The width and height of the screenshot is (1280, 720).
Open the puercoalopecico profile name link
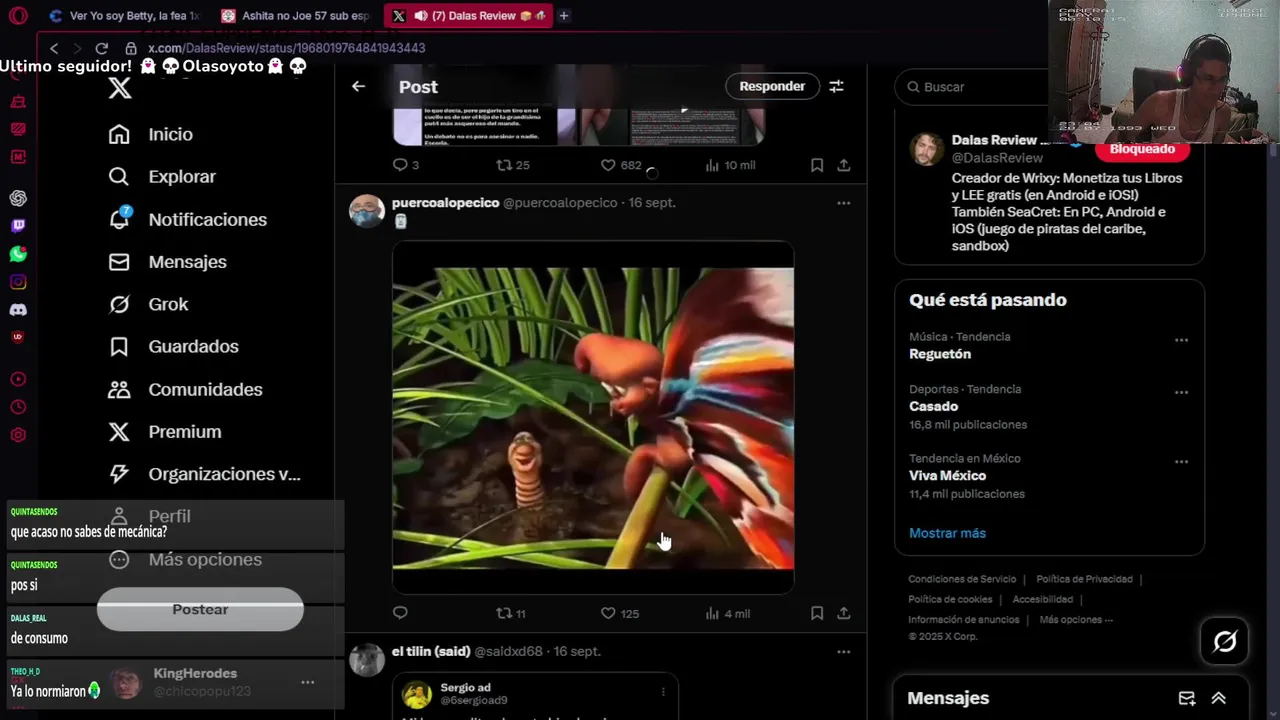pos(445,203)
